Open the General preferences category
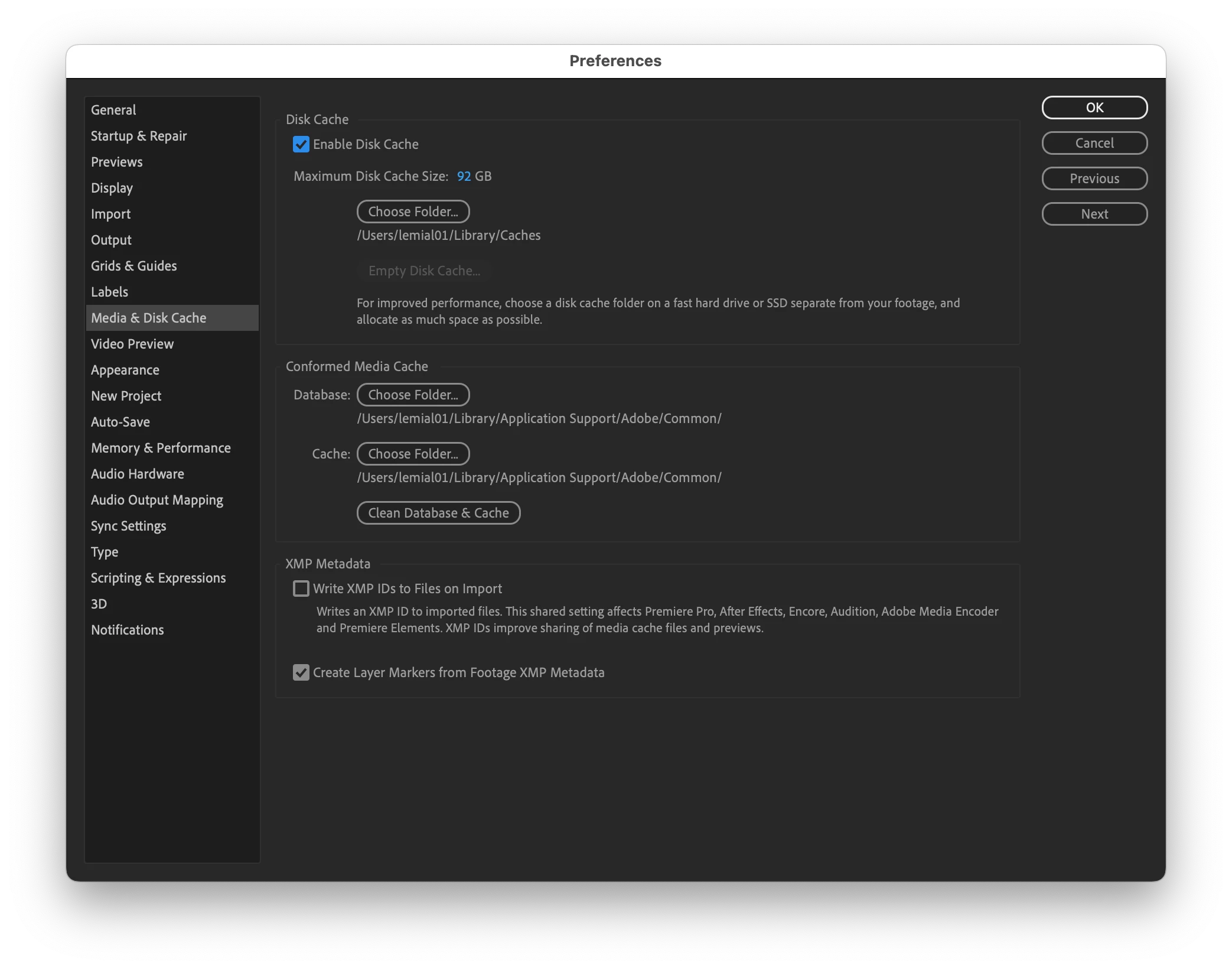Image resolution: width=1232 pixels, height=969 pixels. [113, 110]
